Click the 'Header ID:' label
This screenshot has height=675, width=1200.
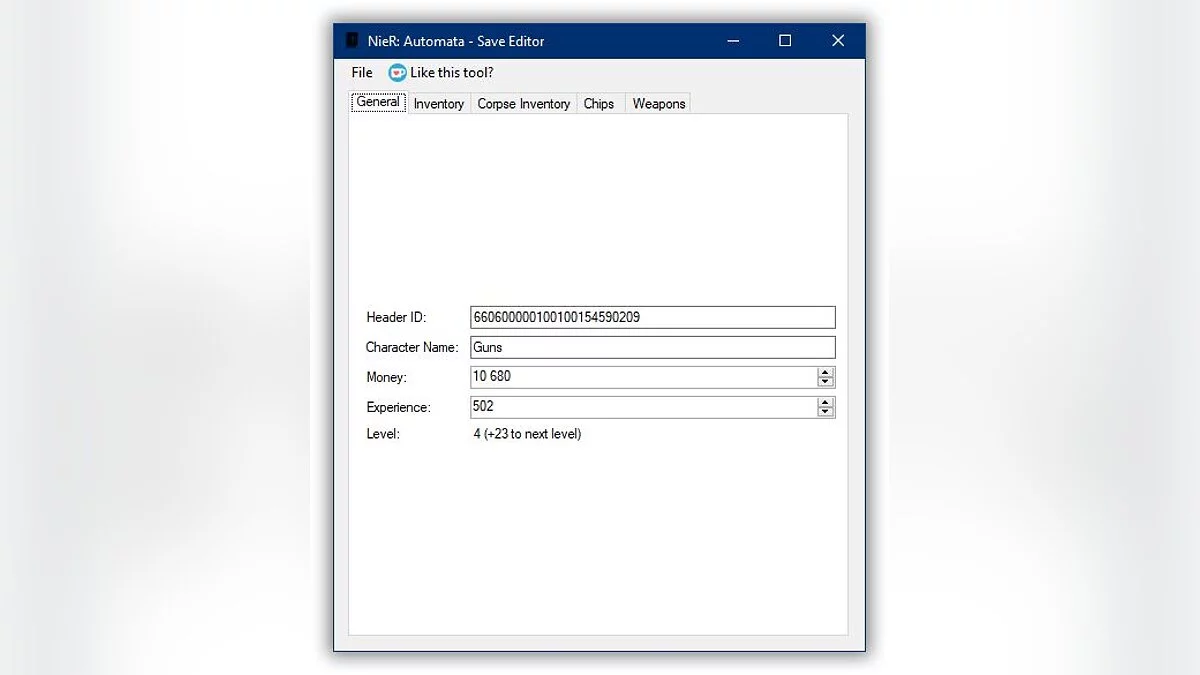pos(396,317)
